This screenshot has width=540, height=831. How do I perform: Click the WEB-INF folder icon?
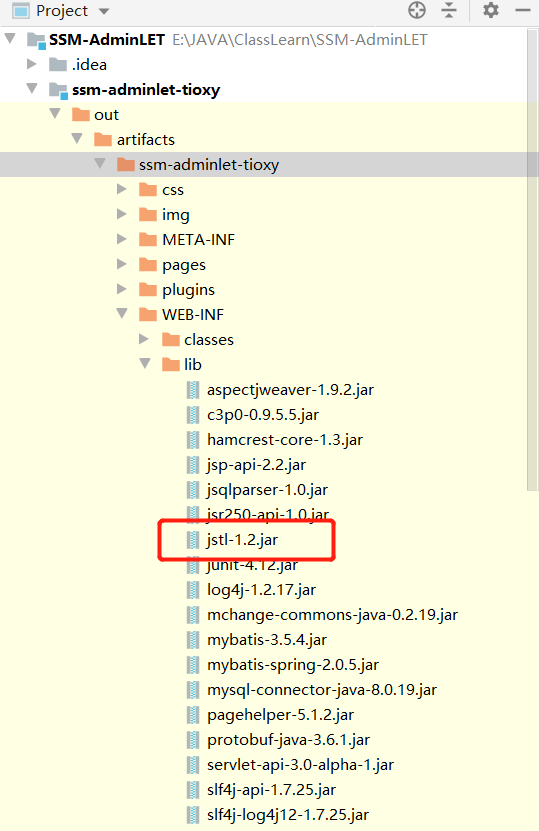pyautogui.click(x=148, y=315)
